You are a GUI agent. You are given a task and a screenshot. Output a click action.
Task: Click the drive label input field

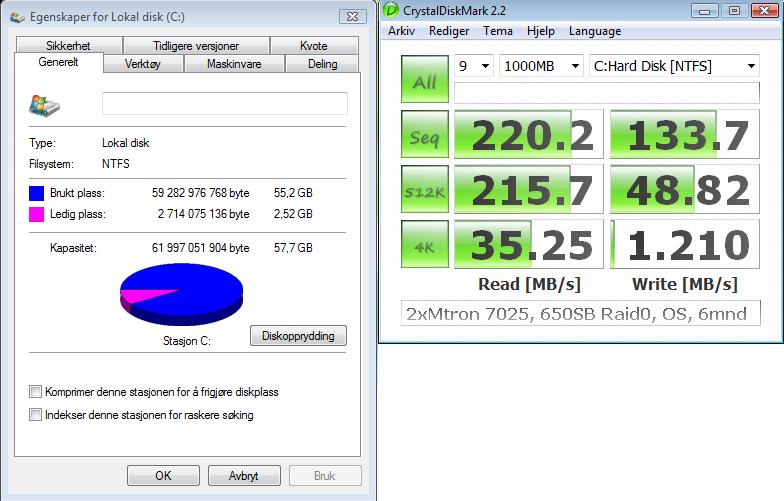point(224,104)
